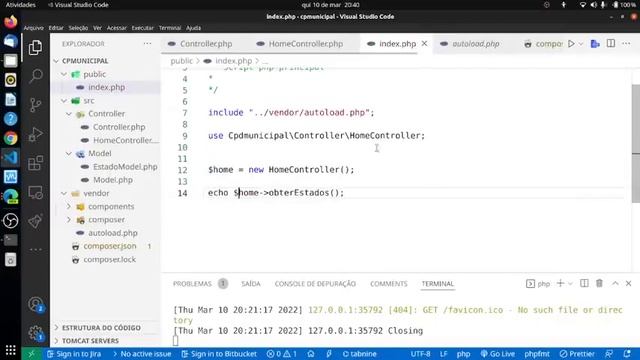Screen dimensions: 640x360
Task: Open the Arquivo menu
Action: [33, 28]
